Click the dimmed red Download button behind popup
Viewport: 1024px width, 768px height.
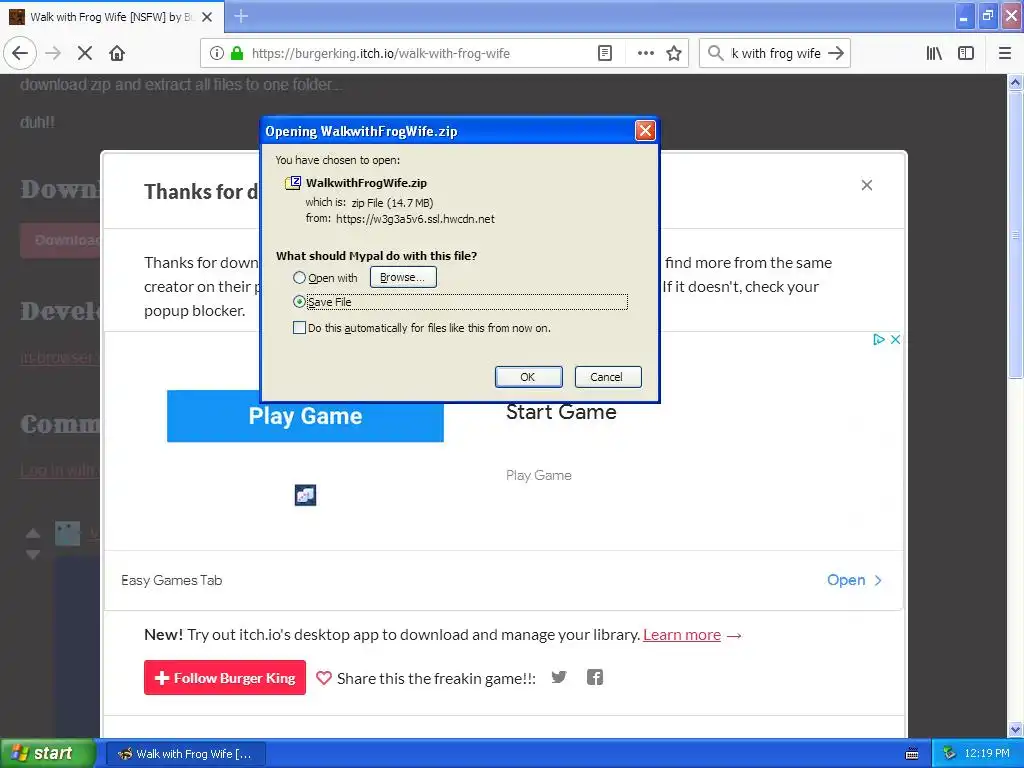(61, 240)
